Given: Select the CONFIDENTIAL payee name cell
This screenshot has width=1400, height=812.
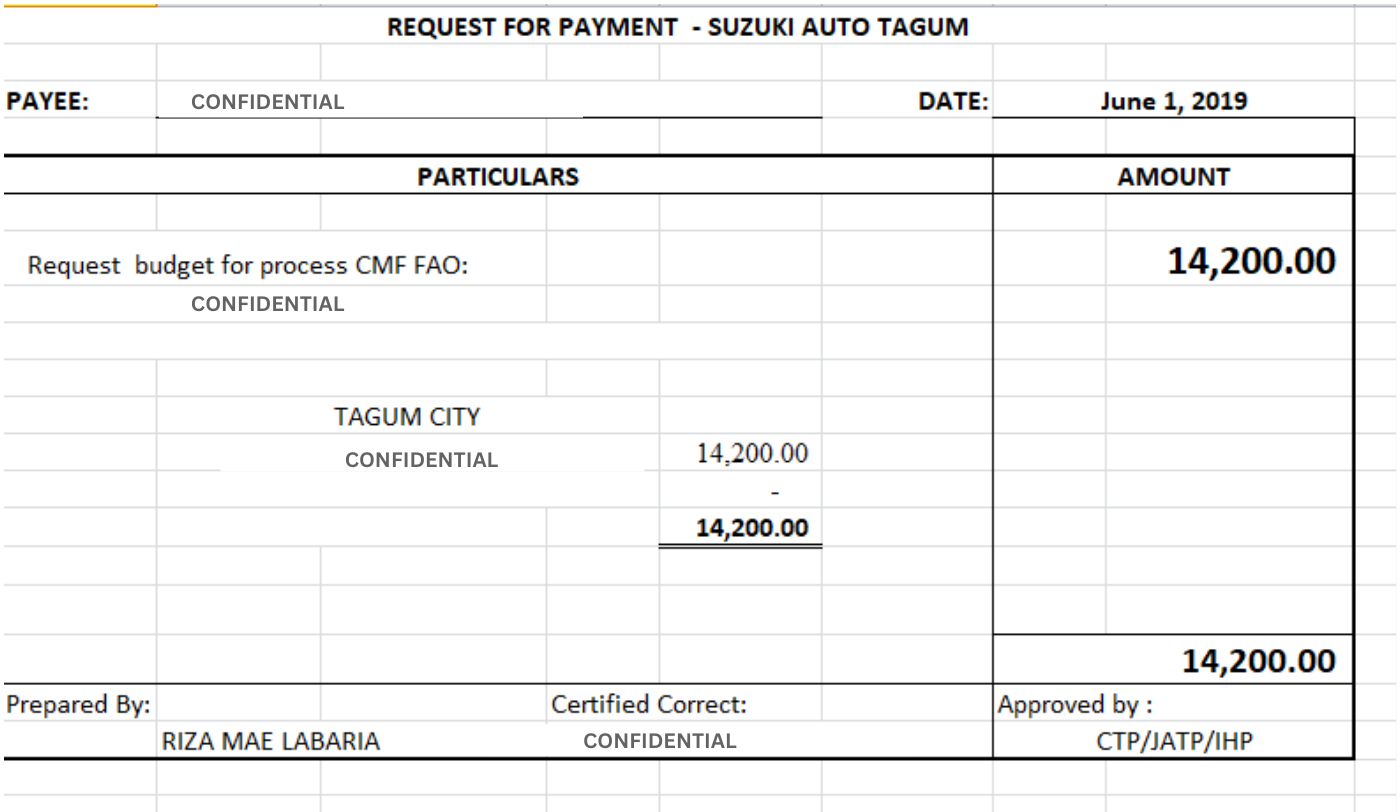Looking at the screenshot, I should (267, 102).
